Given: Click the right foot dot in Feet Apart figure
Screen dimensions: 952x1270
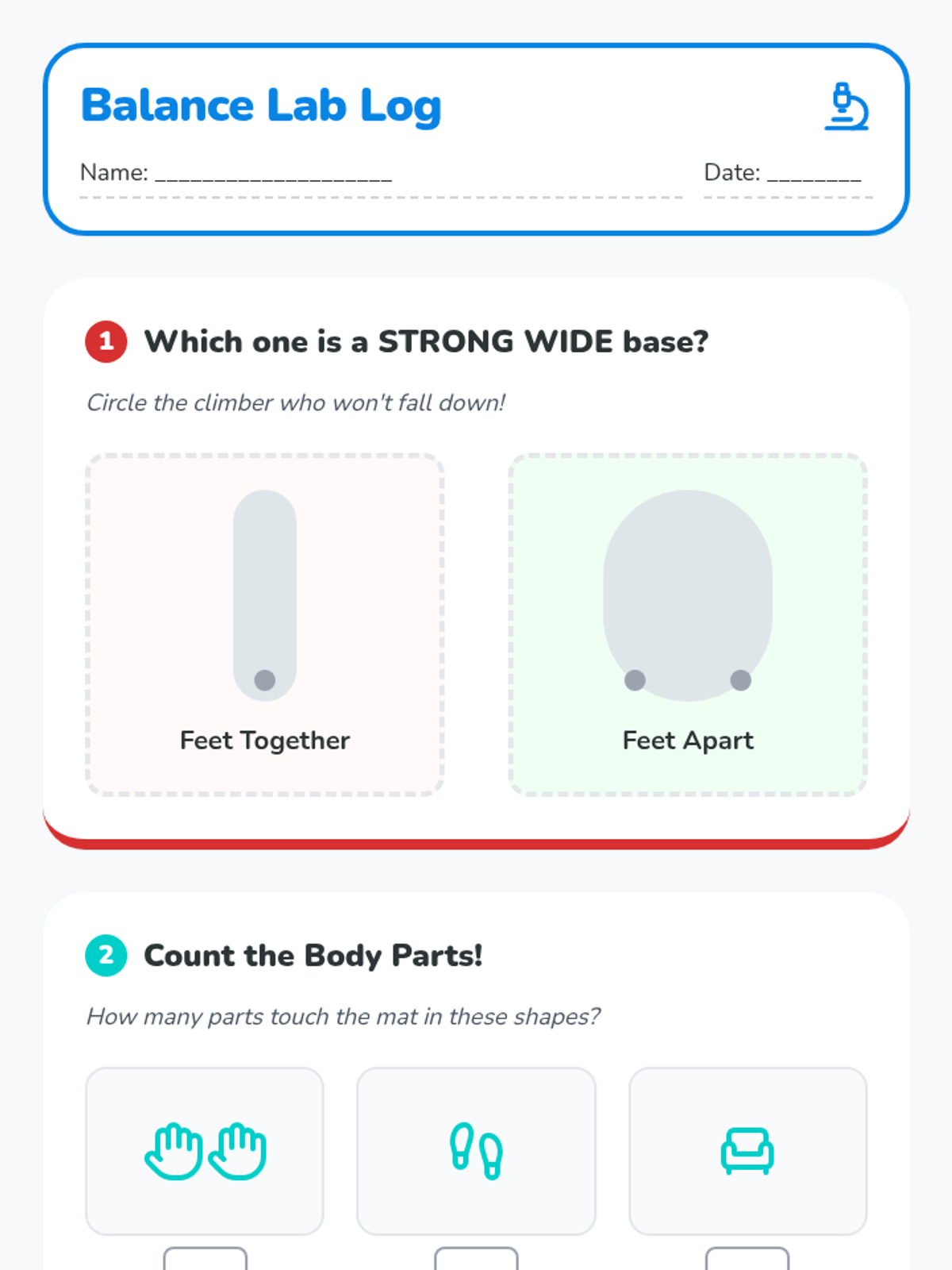Looking at the screenshot, I should click(740, 680).
